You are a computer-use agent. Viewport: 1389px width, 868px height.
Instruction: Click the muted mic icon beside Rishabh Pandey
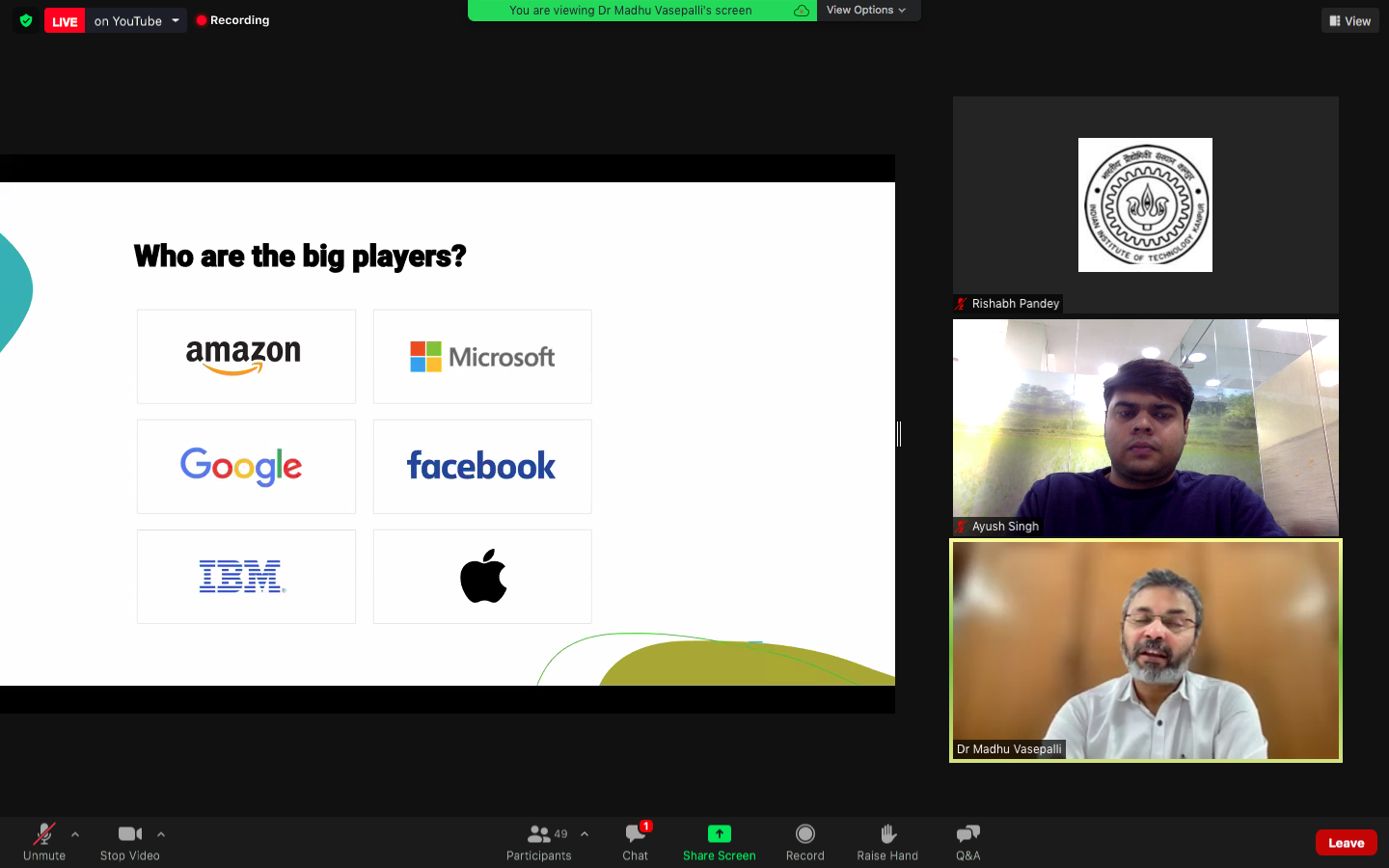(962, 304)
